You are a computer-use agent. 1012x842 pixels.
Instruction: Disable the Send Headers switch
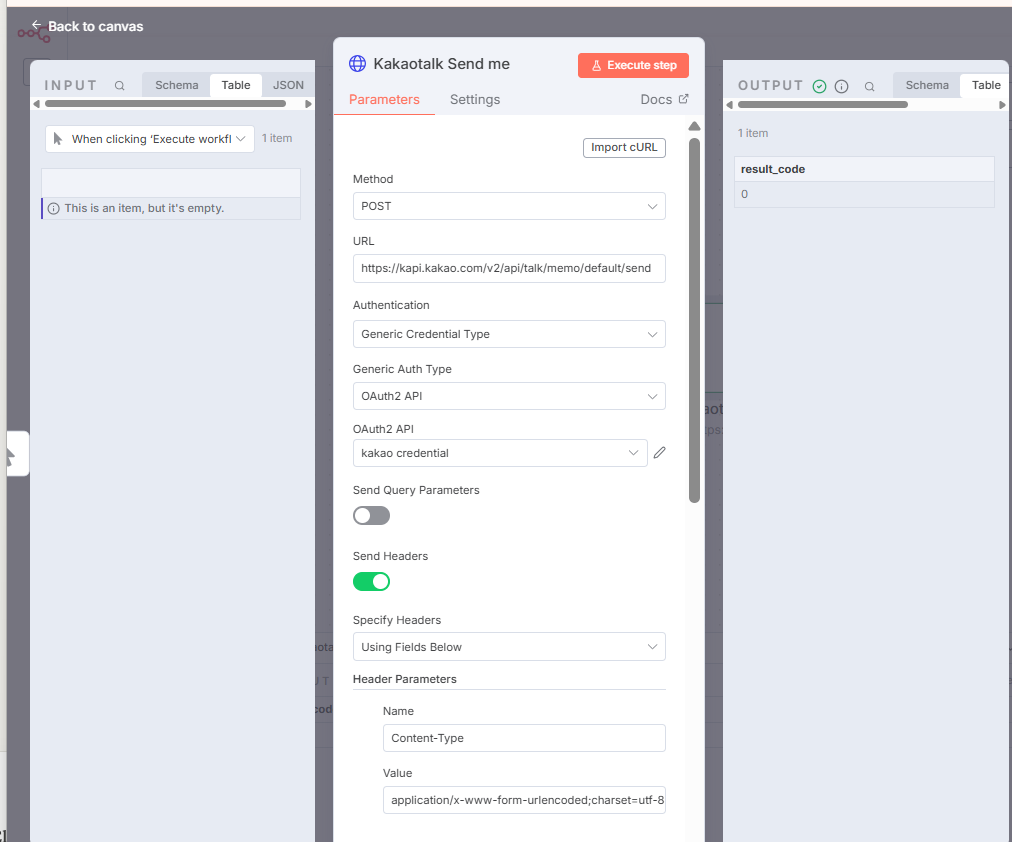pyautogui.click(x=371, y=581)
